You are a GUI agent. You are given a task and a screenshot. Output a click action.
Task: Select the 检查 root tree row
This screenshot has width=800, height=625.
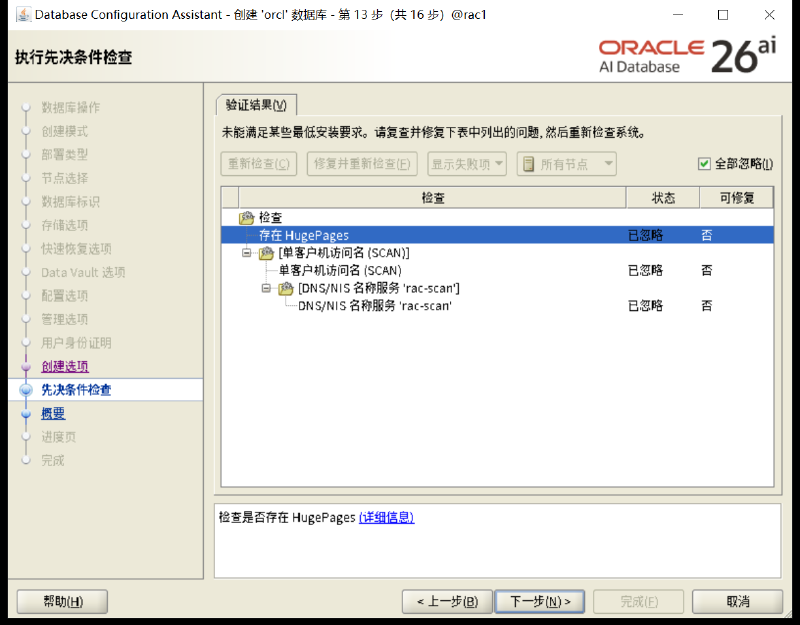[x=497, y=218]
